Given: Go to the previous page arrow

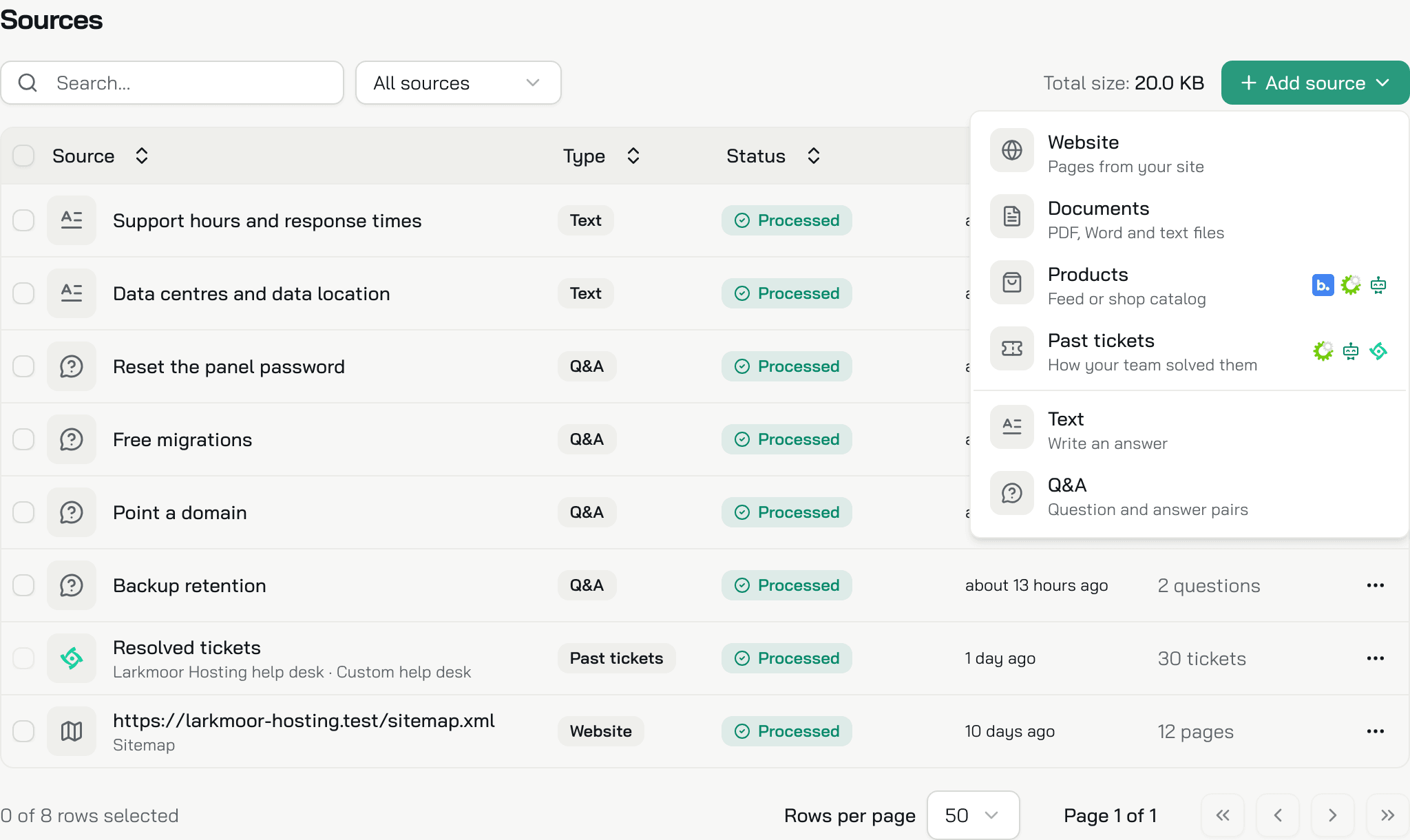Looking at the screenshot, I should [x=1278, y=815].
